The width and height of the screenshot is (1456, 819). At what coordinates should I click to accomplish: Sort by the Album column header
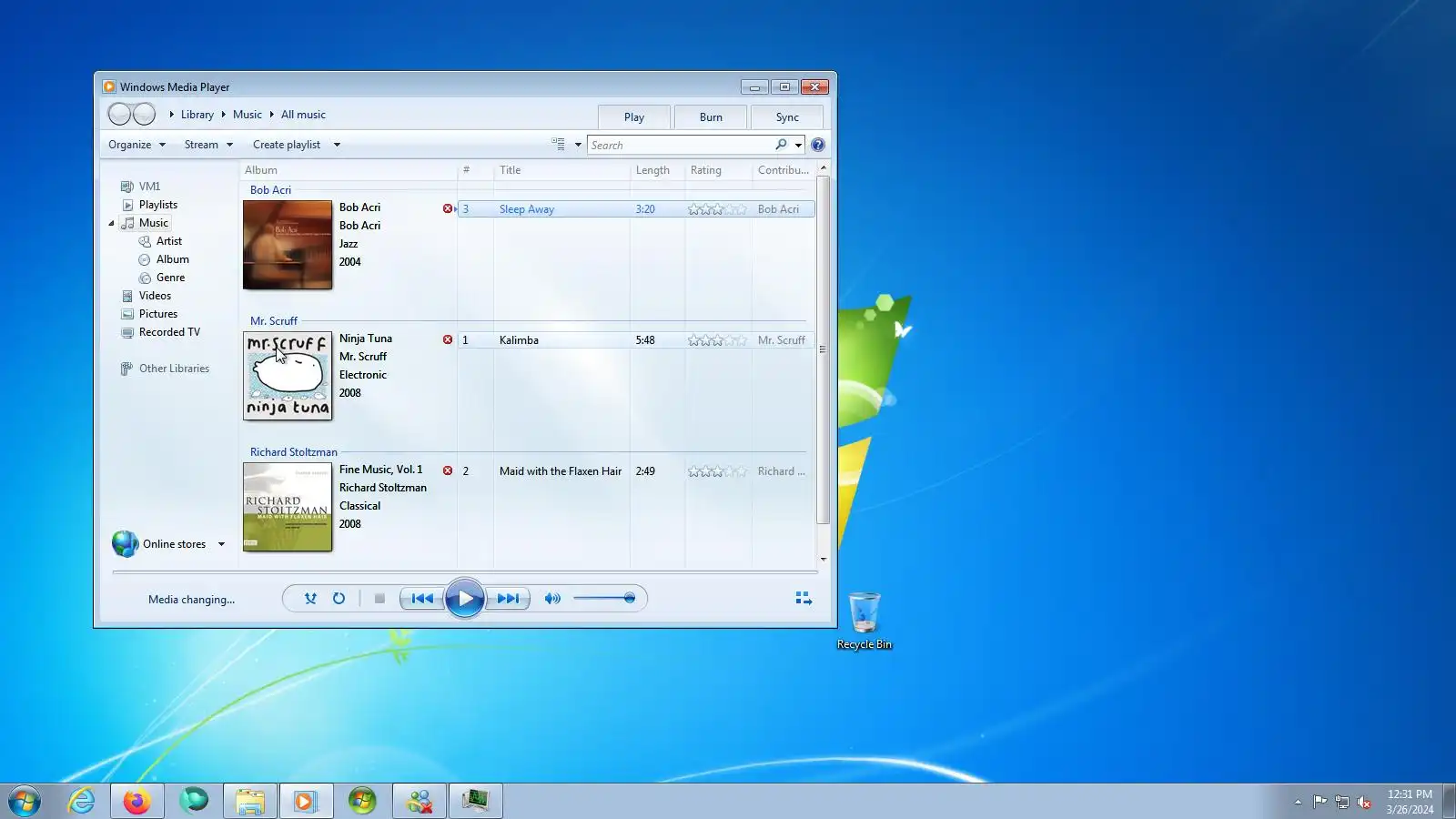pyautogui.click(x=348, y=170)
